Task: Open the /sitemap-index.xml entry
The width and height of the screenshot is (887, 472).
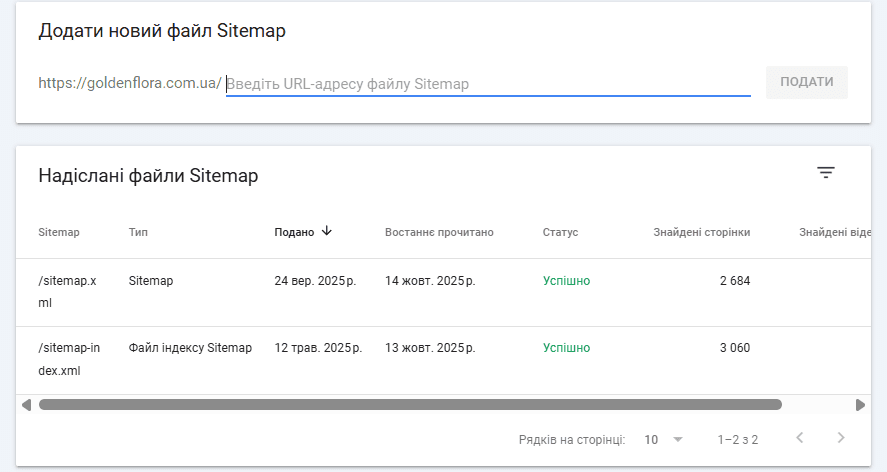Action: tap(67, 359)
